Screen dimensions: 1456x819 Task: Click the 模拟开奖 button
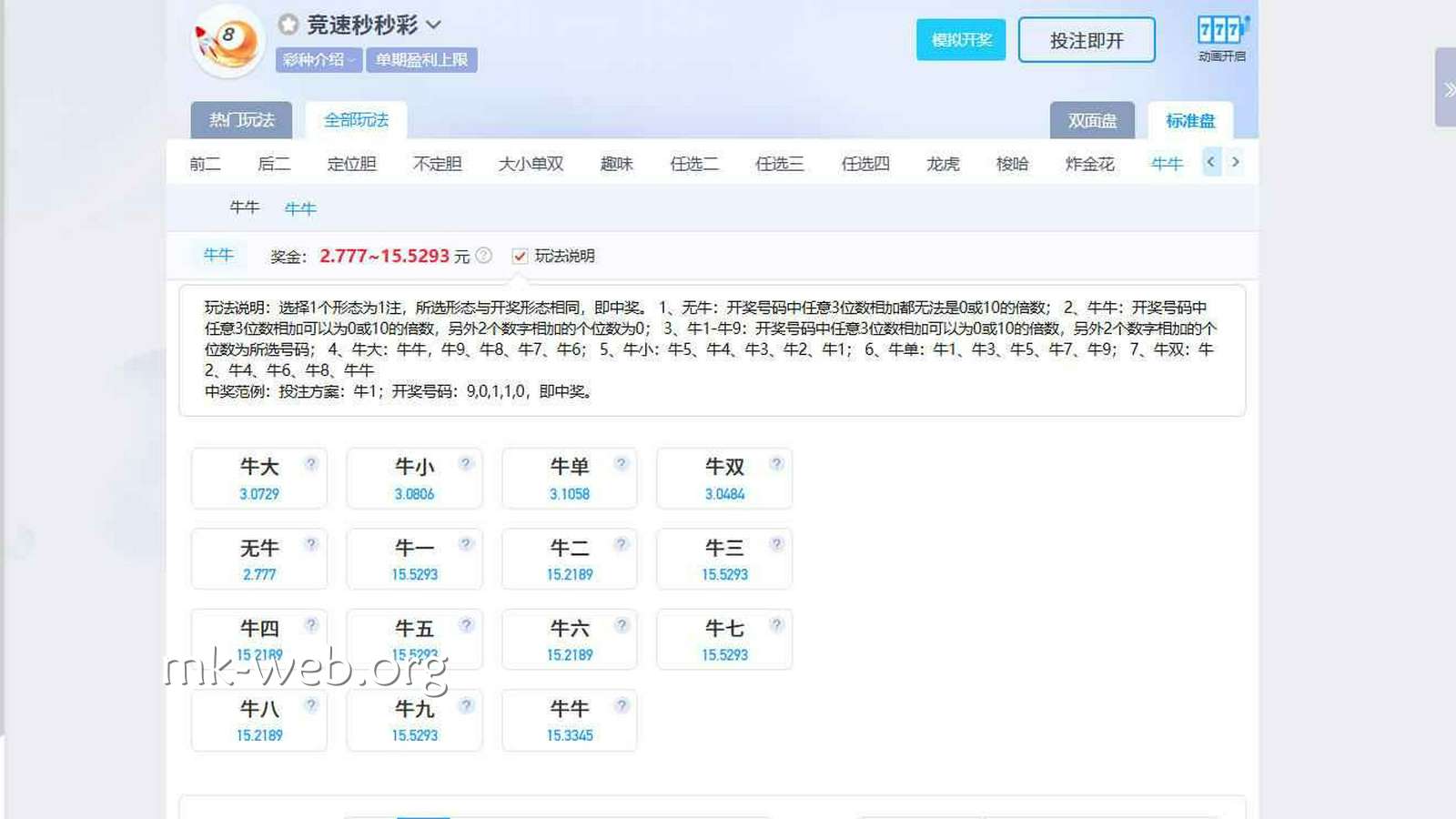(x=961, y=40)
